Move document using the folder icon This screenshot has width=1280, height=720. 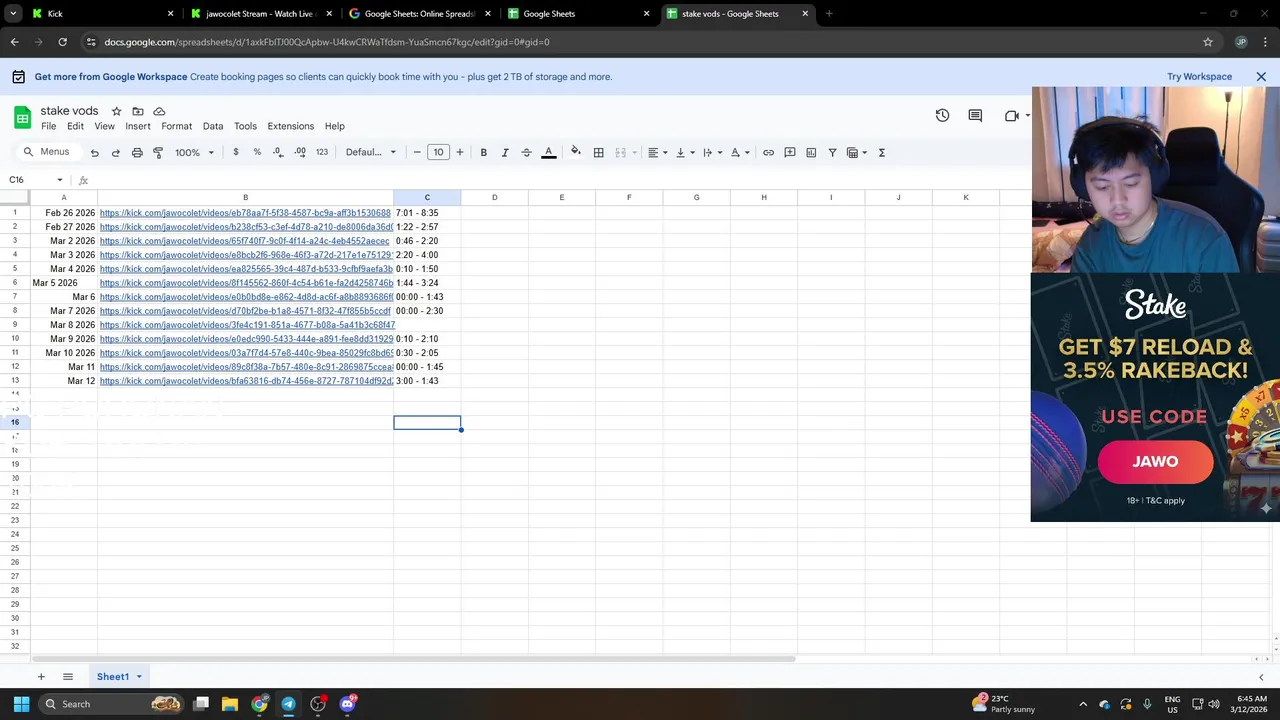coord(138,111)
